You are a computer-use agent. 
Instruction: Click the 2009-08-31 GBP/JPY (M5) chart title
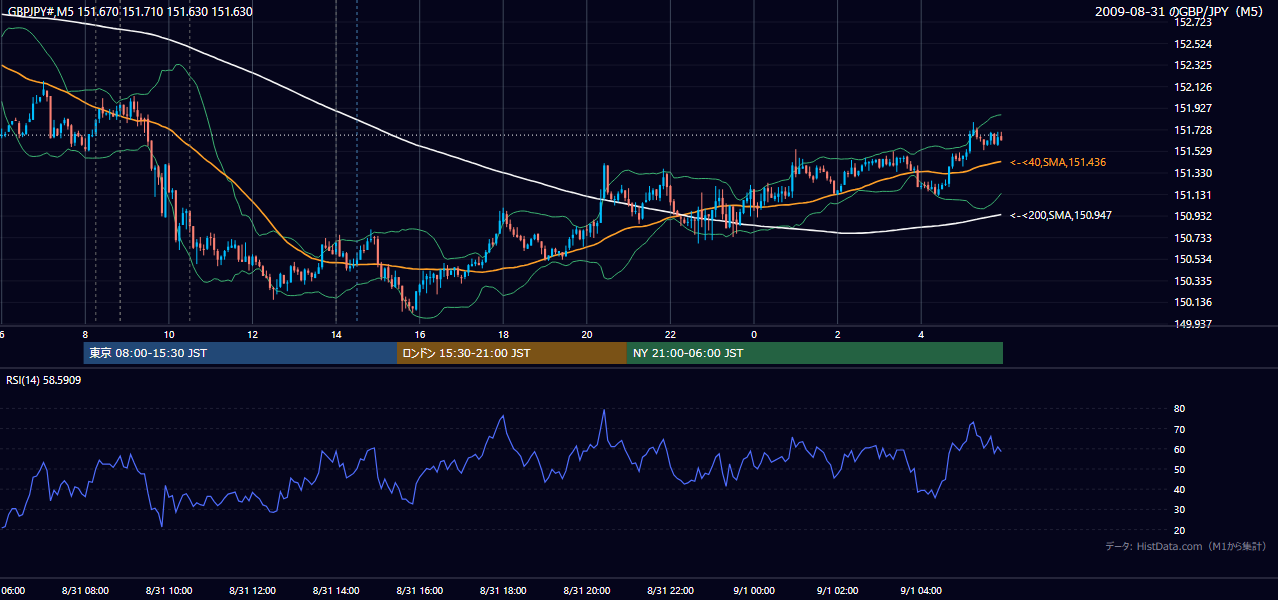(x=1181, y=12)
